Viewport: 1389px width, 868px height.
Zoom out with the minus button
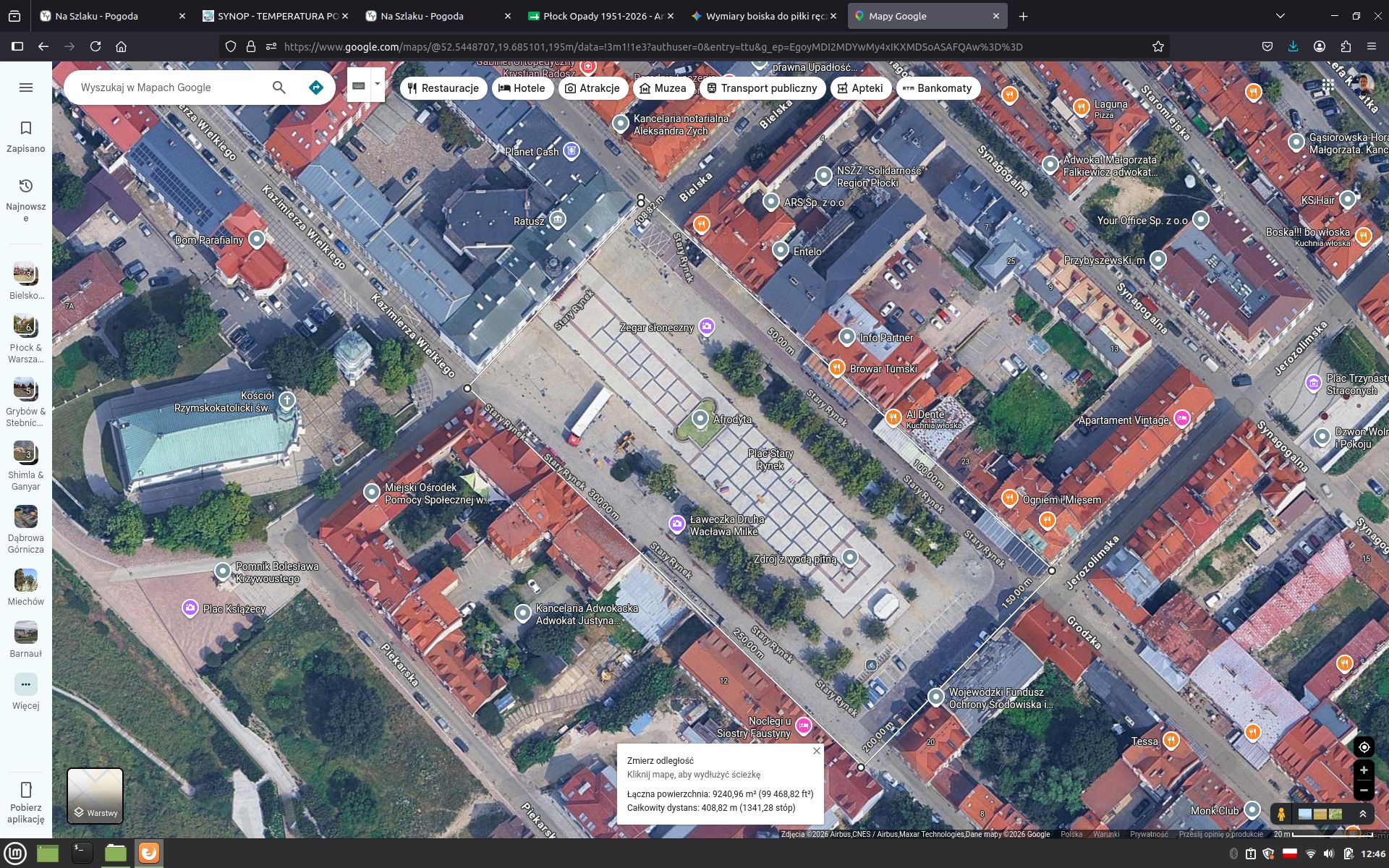coord(1364,790)
